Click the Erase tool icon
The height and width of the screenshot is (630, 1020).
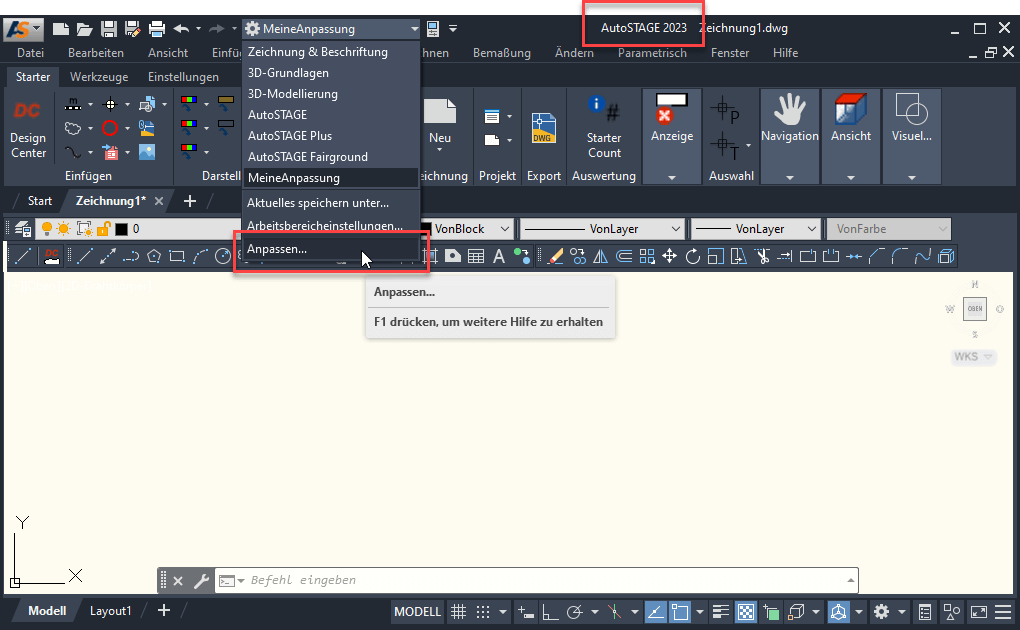(555, 256)
